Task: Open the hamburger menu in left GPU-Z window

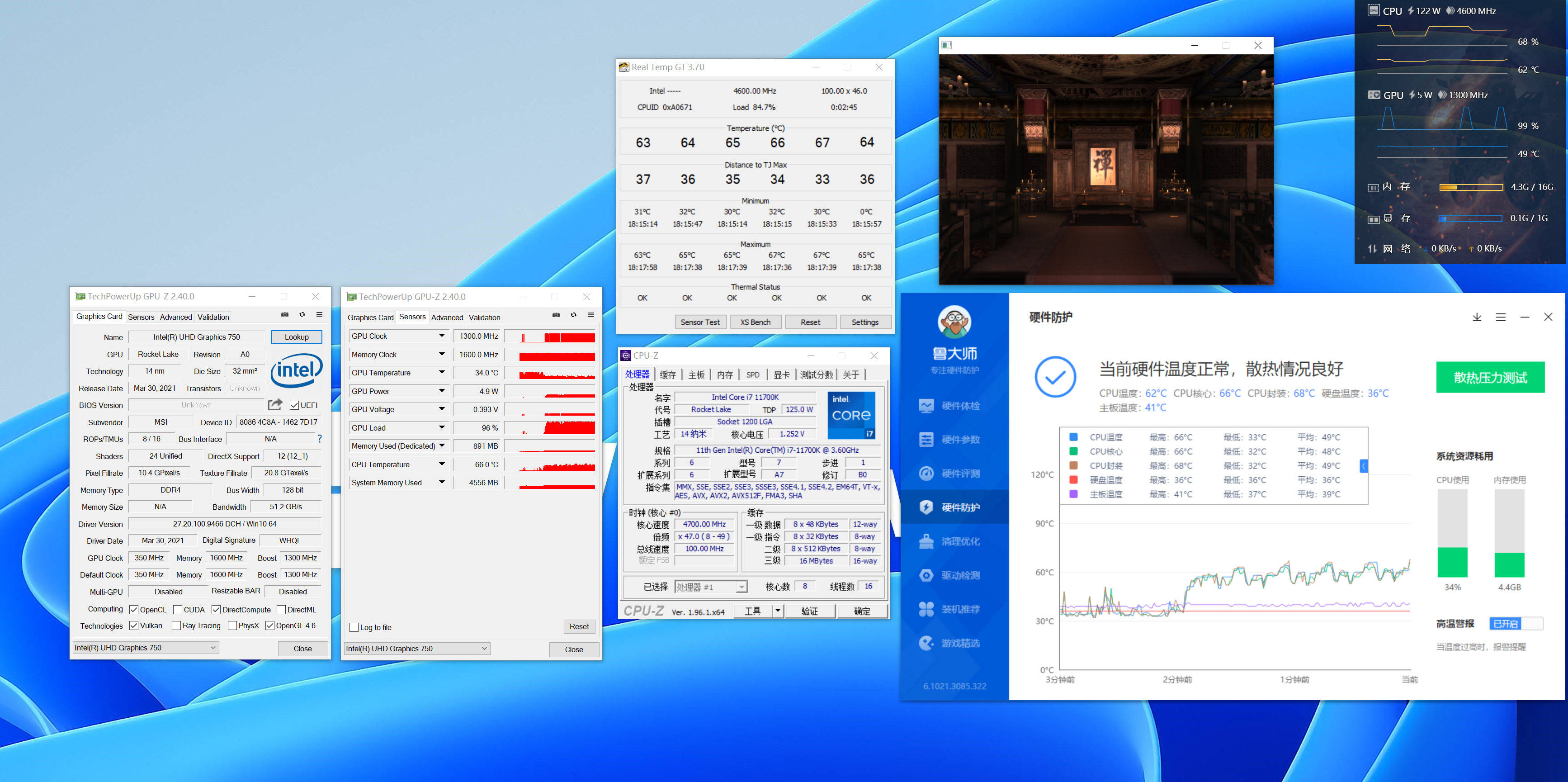Action: click(319, 315)
